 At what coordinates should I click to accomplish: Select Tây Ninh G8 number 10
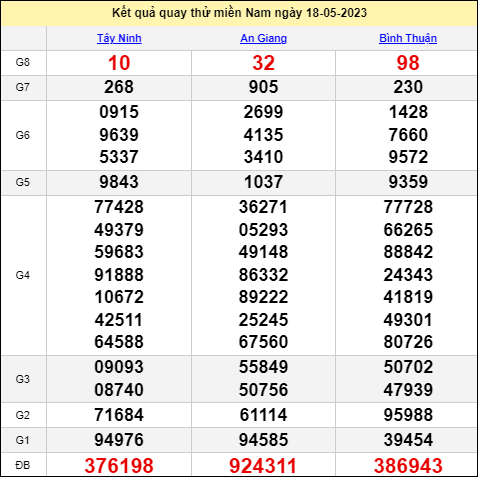[x=119, y=63]
